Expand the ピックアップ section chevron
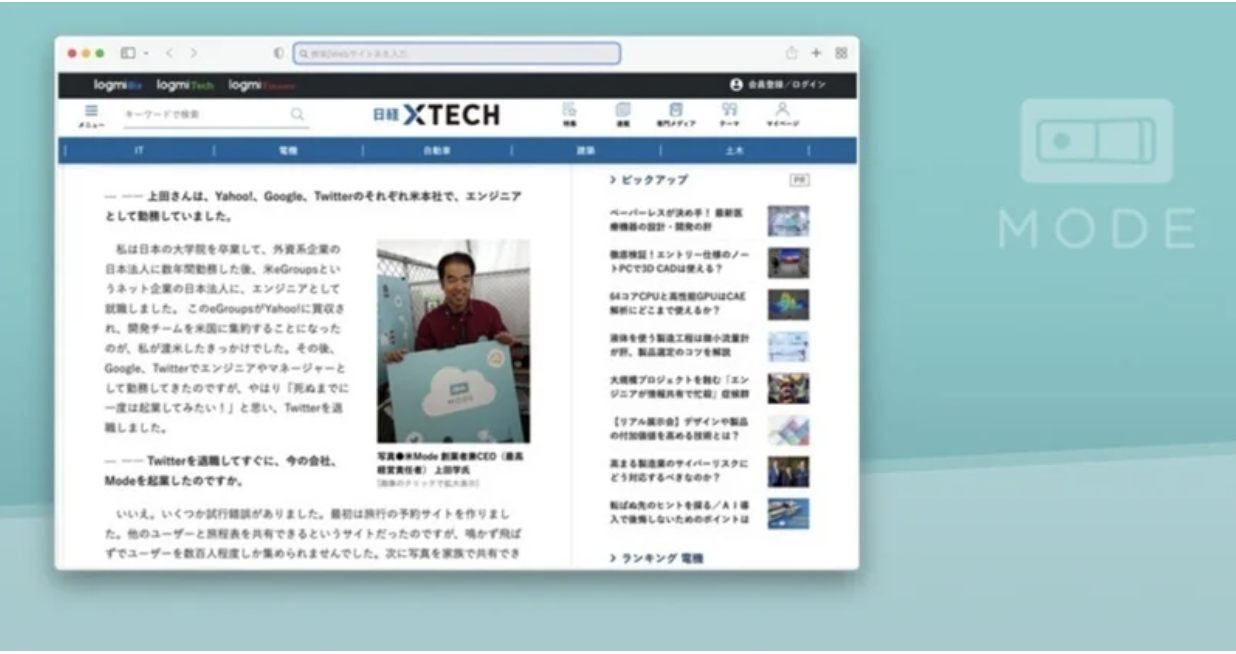 coord(613,181)
